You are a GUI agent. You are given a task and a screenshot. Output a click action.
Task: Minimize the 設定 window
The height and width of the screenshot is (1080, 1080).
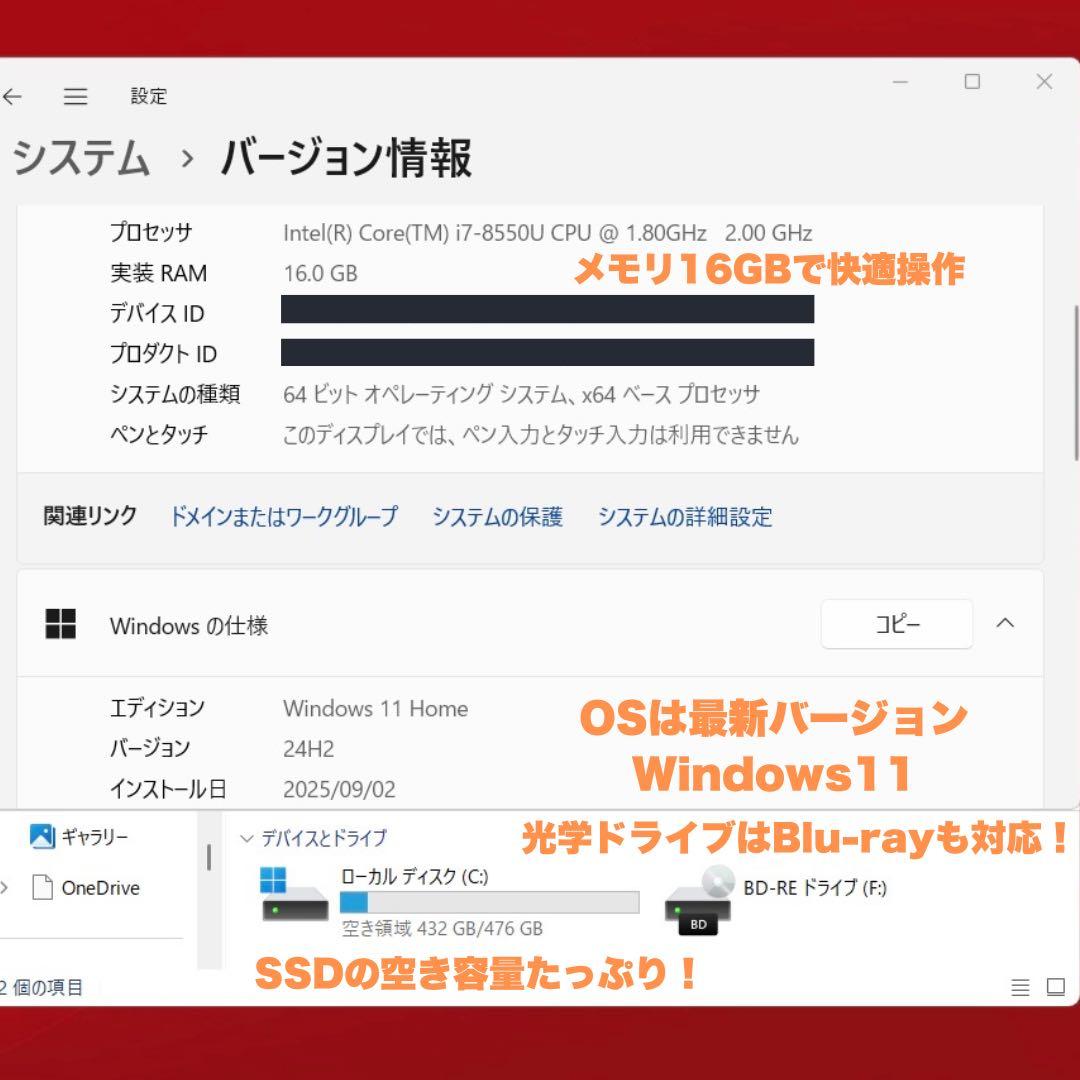900,82
